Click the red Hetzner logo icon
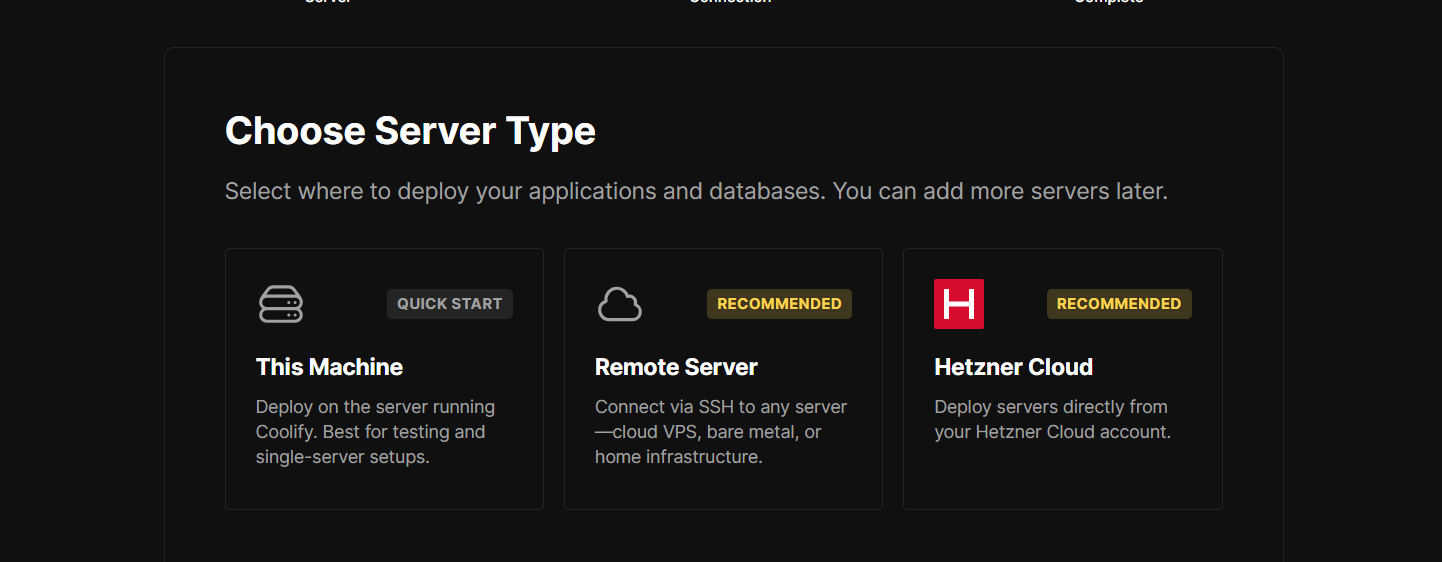This screenshot has height=562, width=1442. tap(958, 304)
